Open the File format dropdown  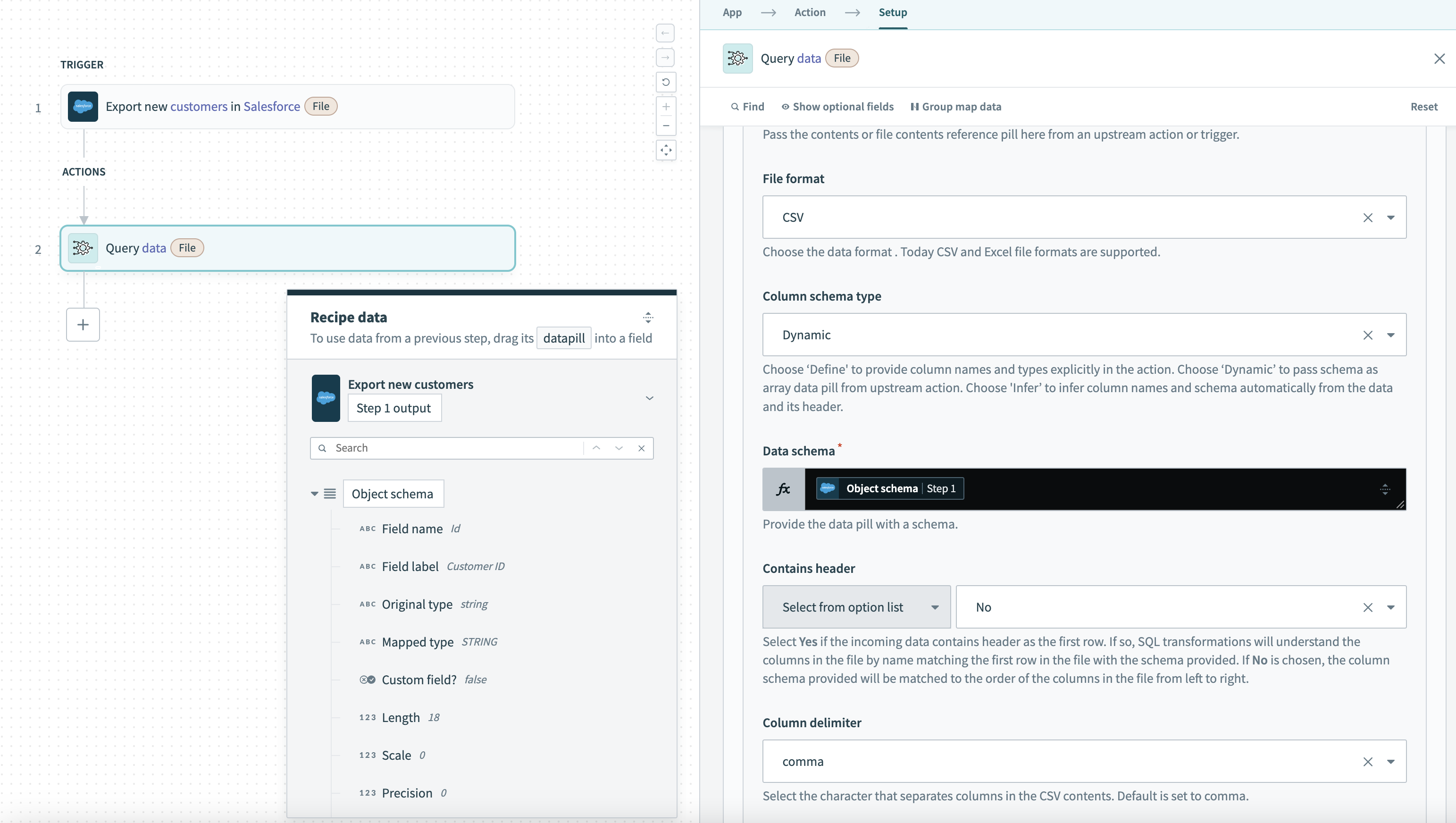1391,217
